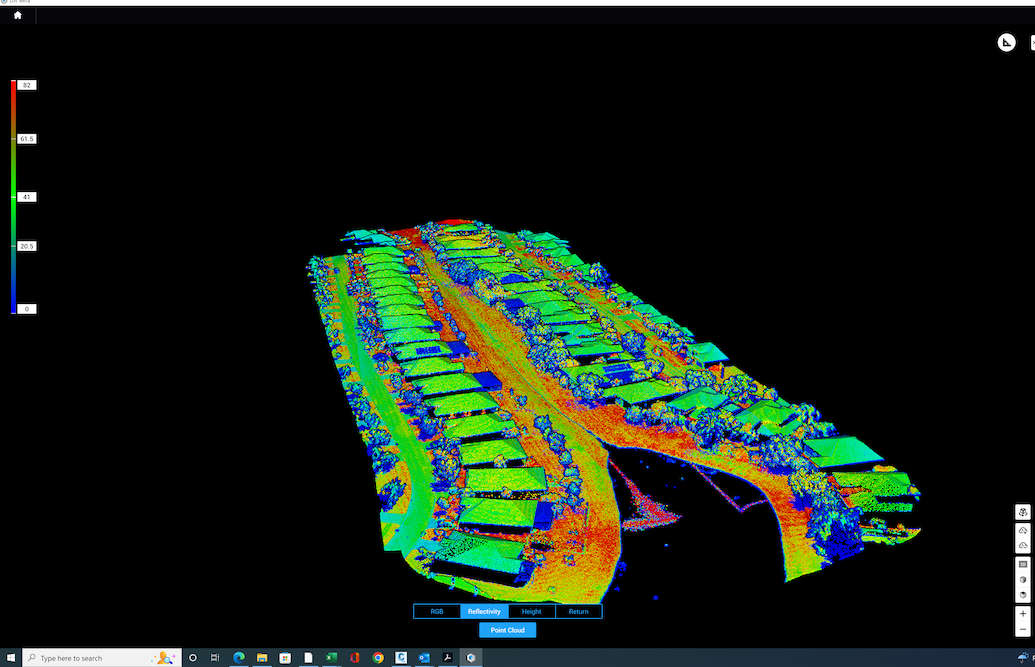1035x667 pixels.
Task: Switch coloring to Height mode
Action: [531, 611]
